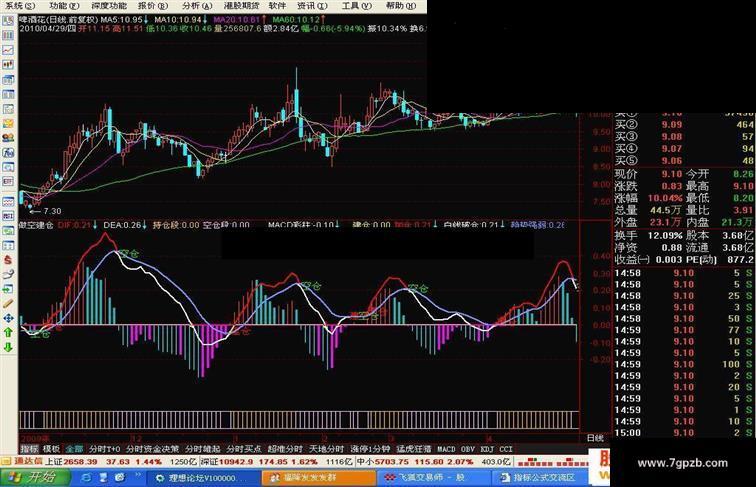This screenshot has height=487, width=756.
Task: Click the two-people users icon in sidebar
Action: [x=8, y=138]
